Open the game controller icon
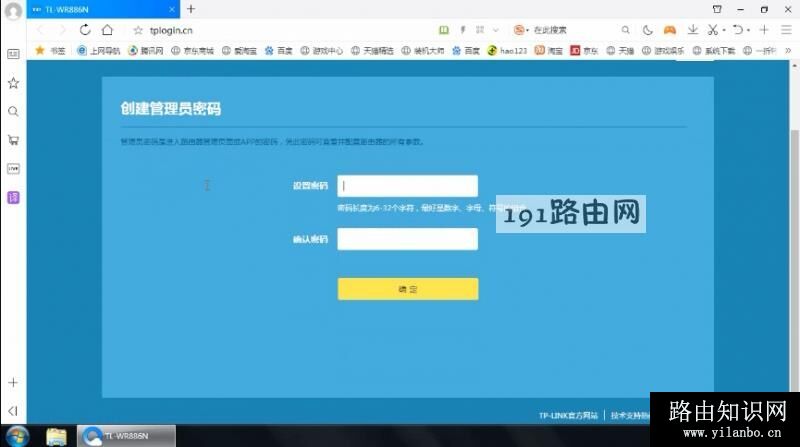The width and height of the screenshot is (800, 447). pos(670,30)
